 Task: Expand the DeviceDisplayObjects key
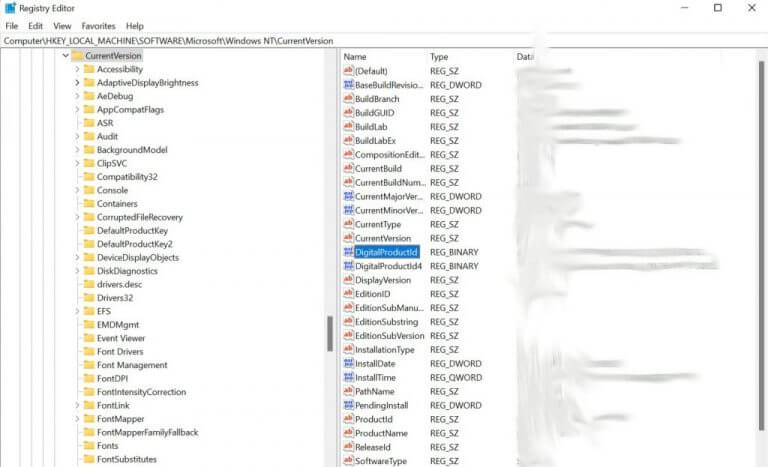tap(77, 257)
